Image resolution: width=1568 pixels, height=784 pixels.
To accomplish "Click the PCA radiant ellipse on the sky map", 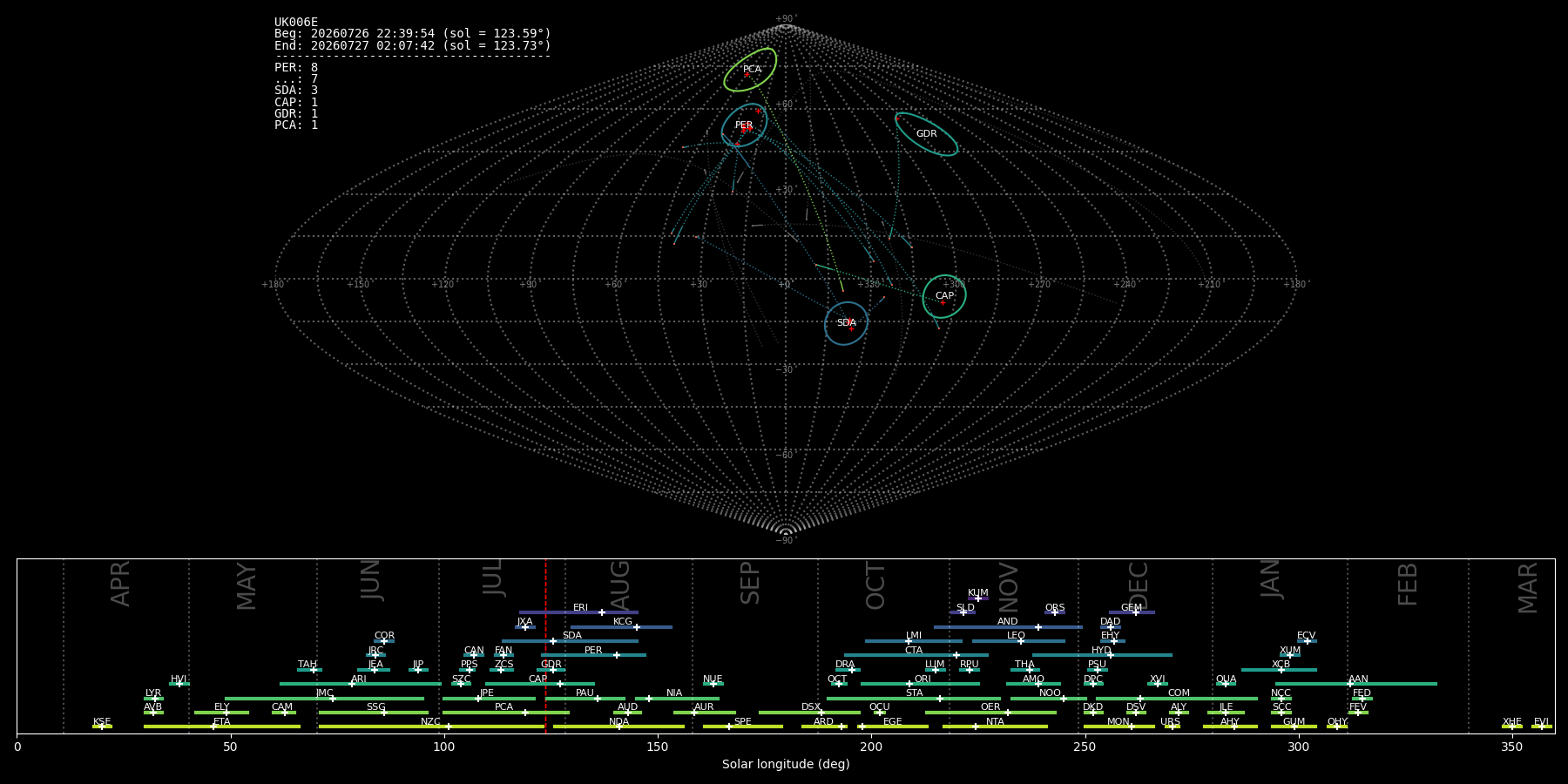I will [x=750, y=70].
